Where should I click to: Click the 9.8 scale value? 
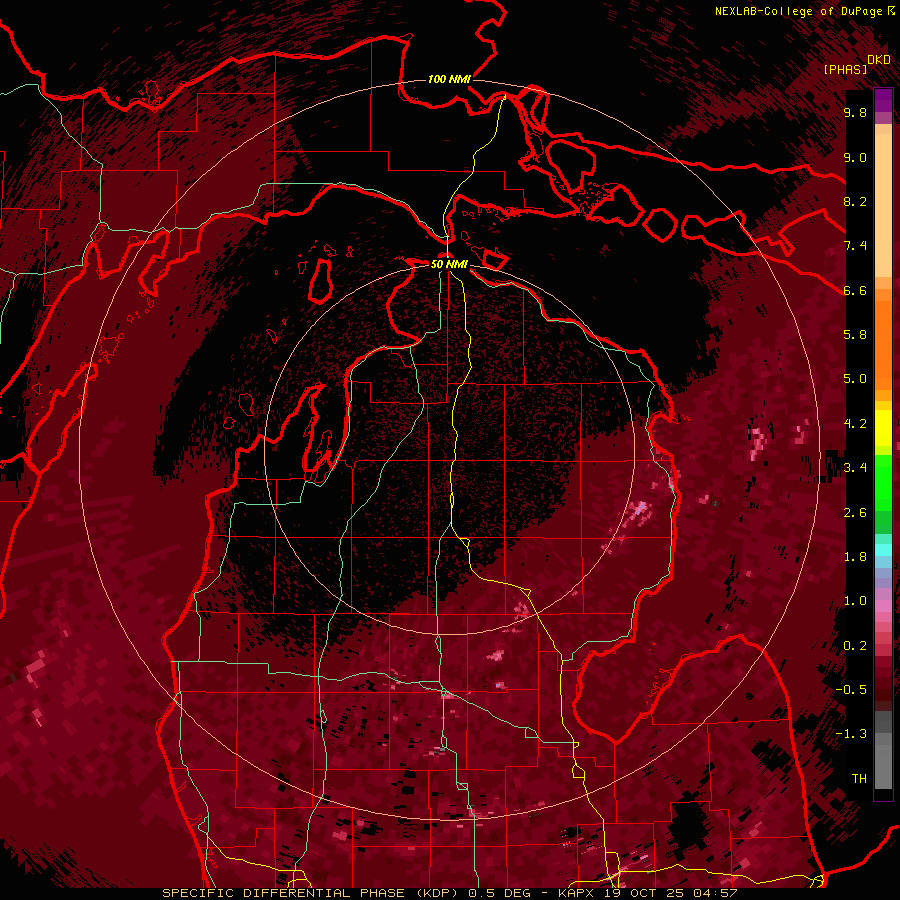(855, 113)
